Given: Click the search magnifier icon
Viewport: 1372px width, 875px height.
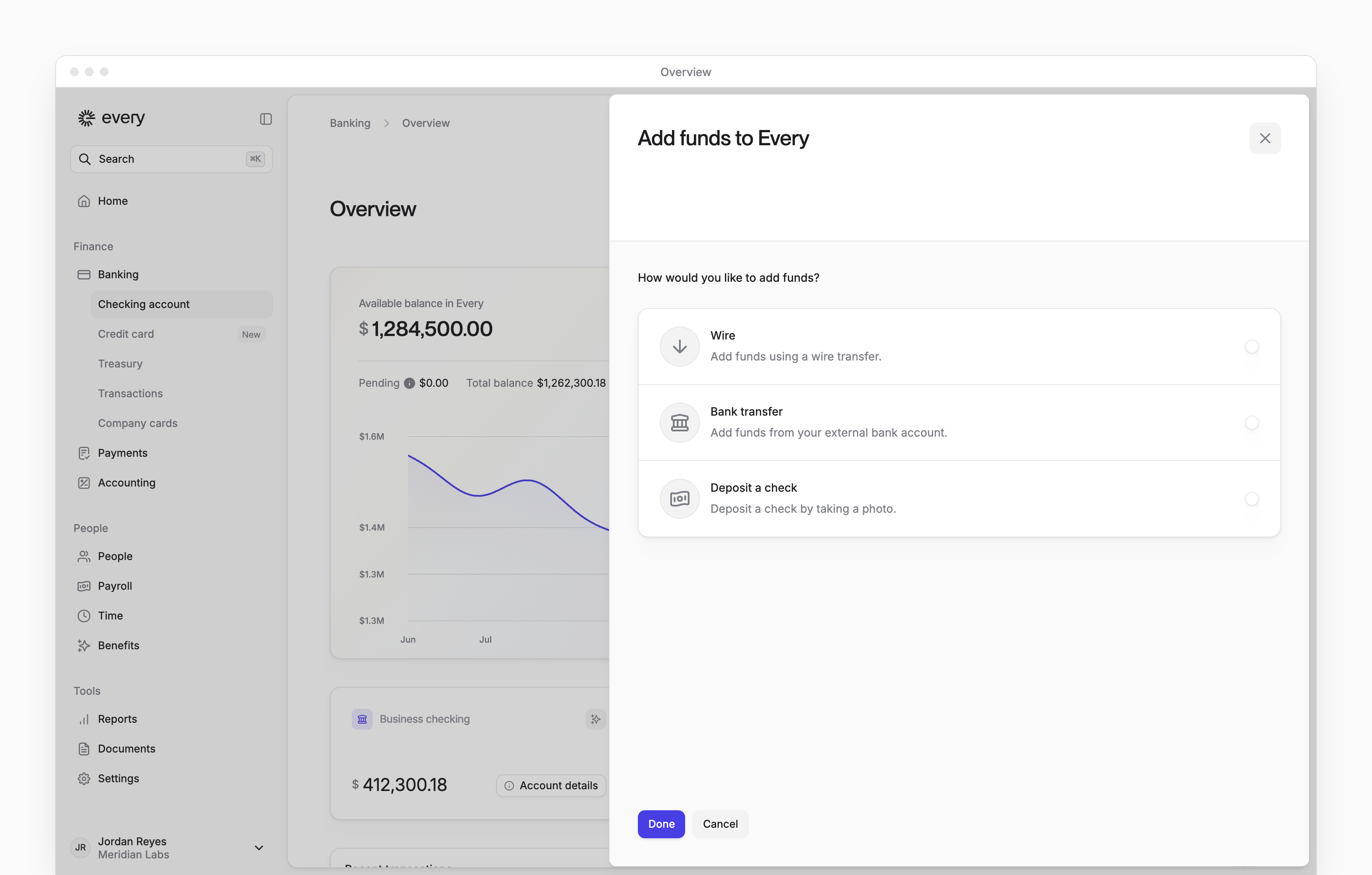Looking at the screenshot, I should pos(85,159).
